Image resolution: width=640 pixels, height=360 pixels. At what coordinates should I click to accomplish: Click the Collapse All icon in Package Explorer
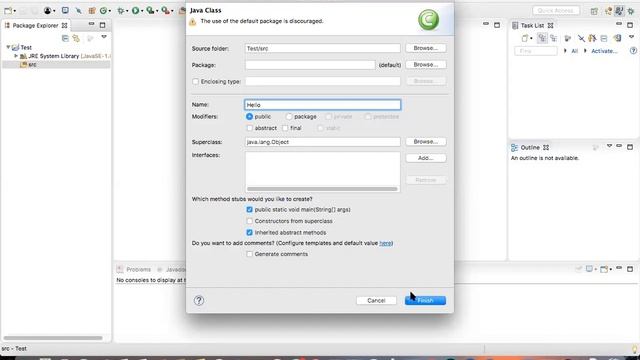coord(65,38)
